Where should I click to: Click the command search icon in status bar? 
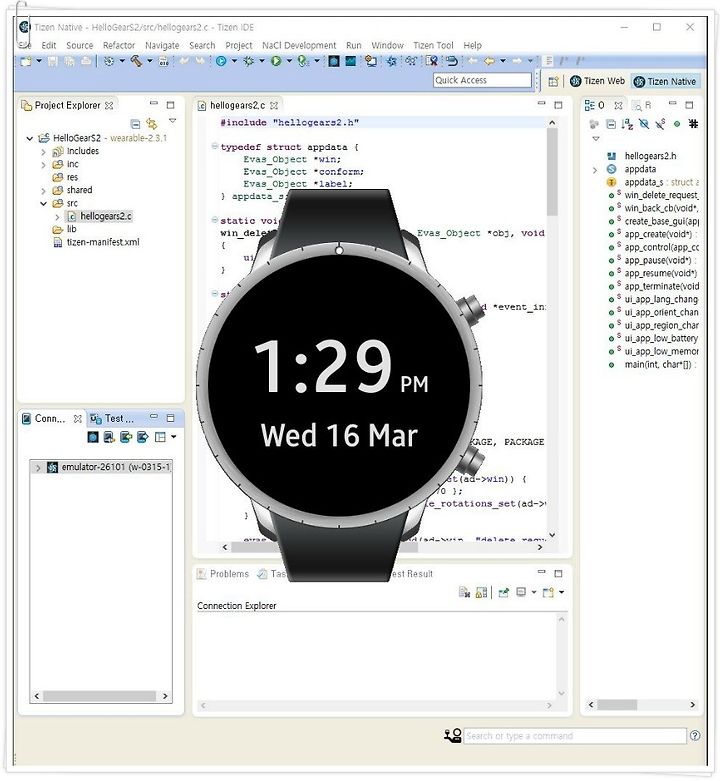point(453,736)
